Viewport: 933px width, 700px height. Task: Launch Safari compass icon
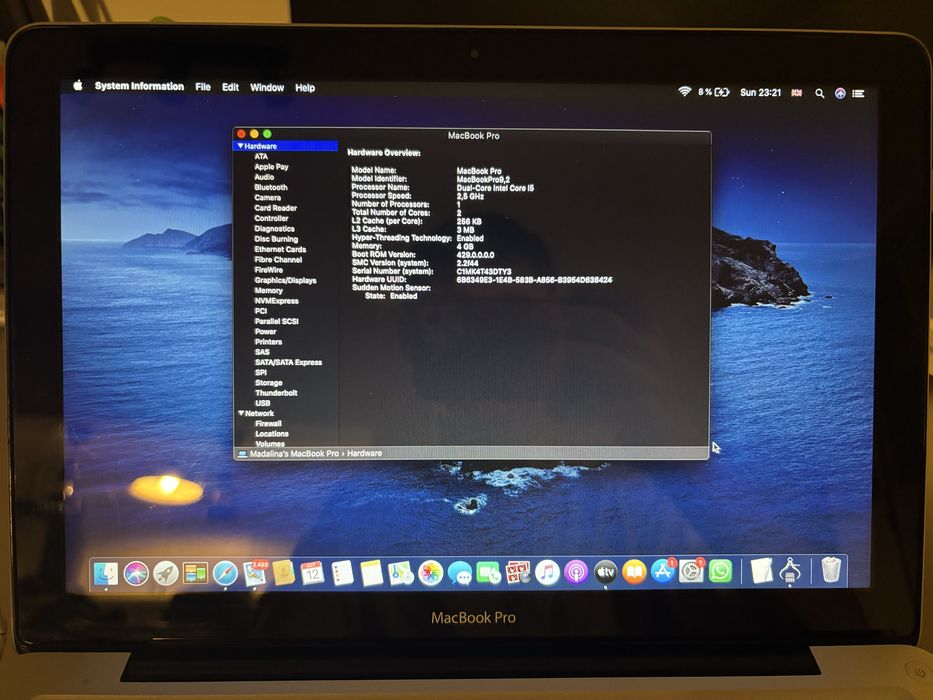(x=226, y=574)
